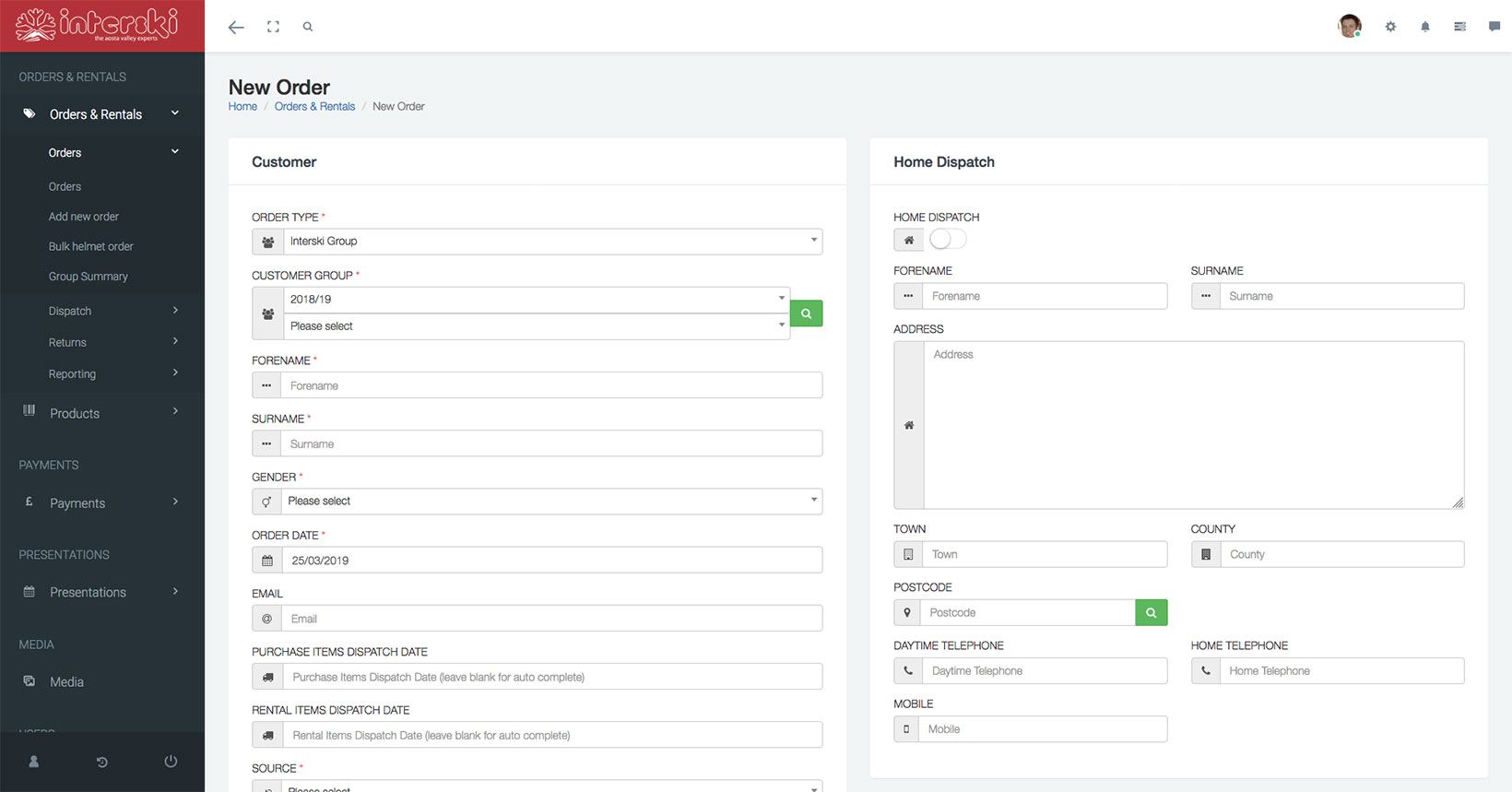Collapse the Orders submenu in sidebar

(102, 152)
